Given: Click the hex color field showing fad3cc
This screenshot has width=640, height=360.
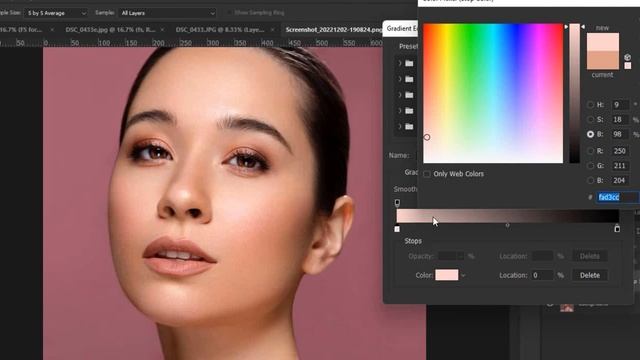Looking at the screenshot, I should (618, 197).
